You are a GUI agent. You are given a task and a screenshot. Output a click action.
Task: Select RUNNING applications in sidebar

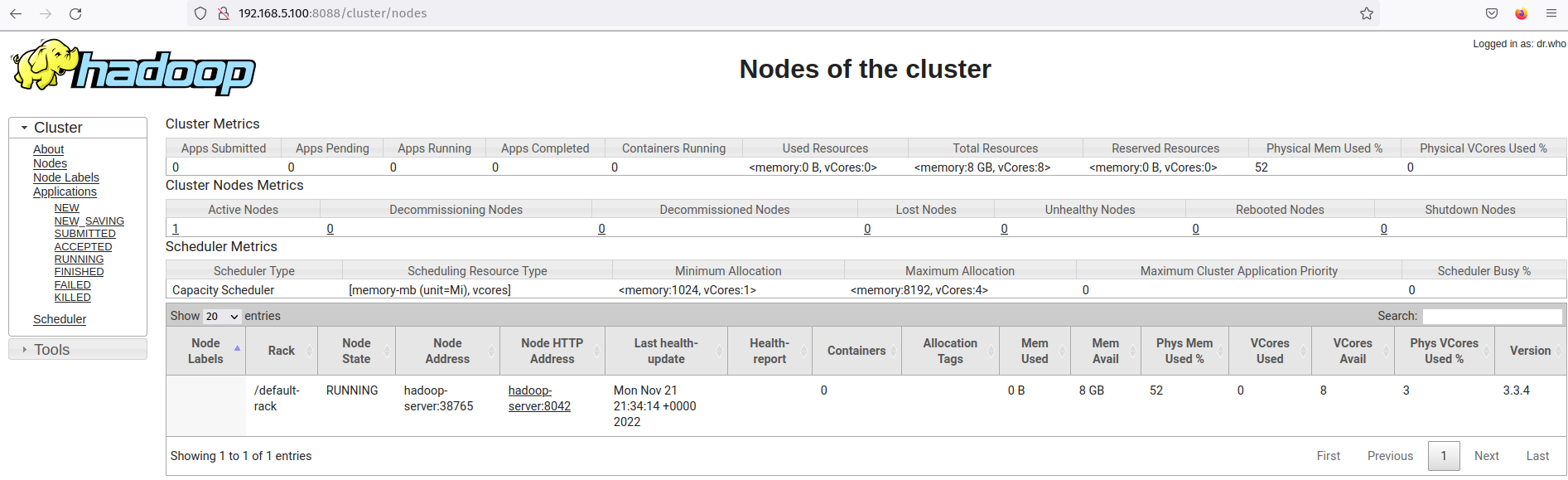click(x=79, y=259)
